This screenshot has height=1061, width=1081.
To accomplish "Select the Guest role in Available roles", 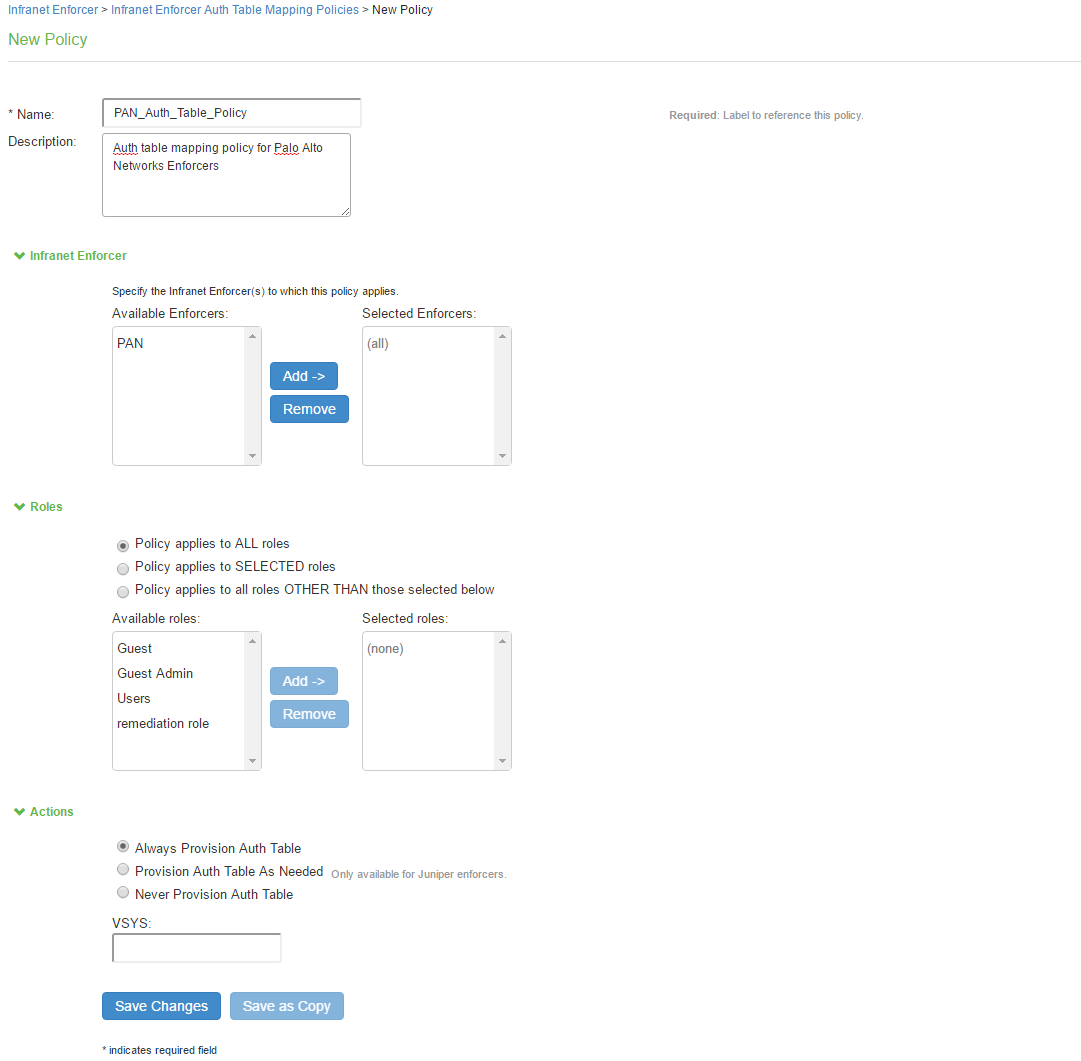I will [x=134, y=648].
